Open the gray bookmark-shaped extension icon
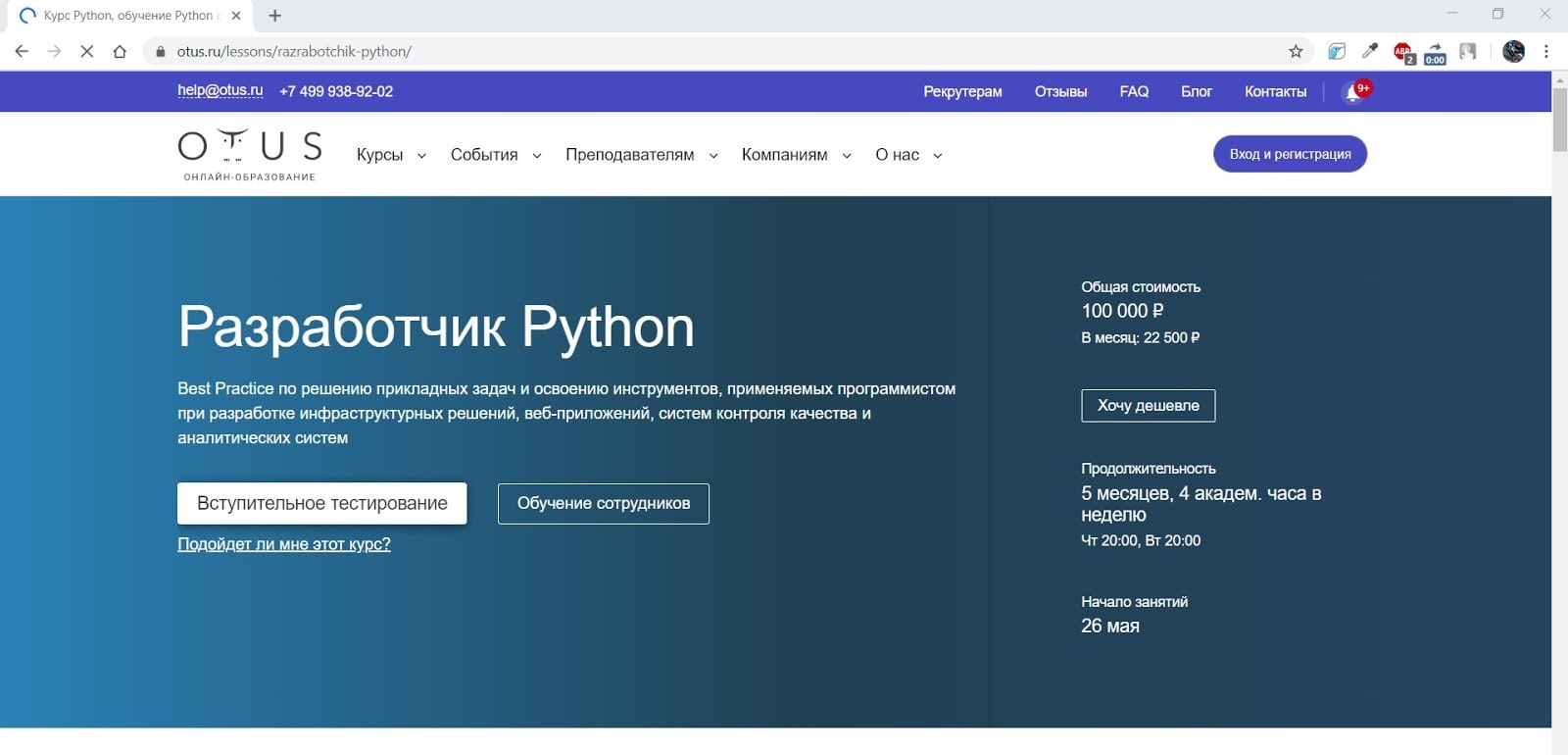Screen dimensions: 1568x755 click(x=1468, y=51)
